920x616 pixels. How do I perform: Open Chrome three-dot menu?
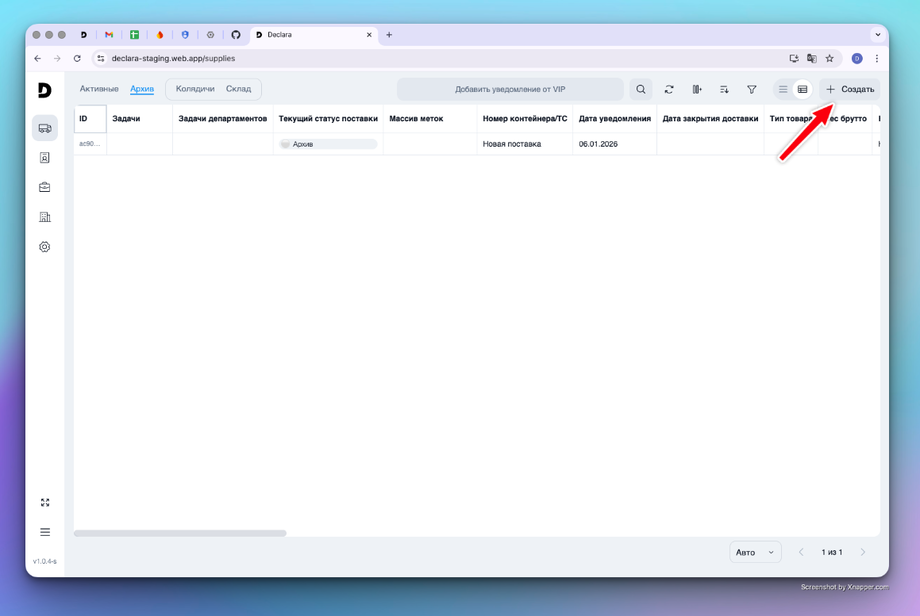point(877,58)
